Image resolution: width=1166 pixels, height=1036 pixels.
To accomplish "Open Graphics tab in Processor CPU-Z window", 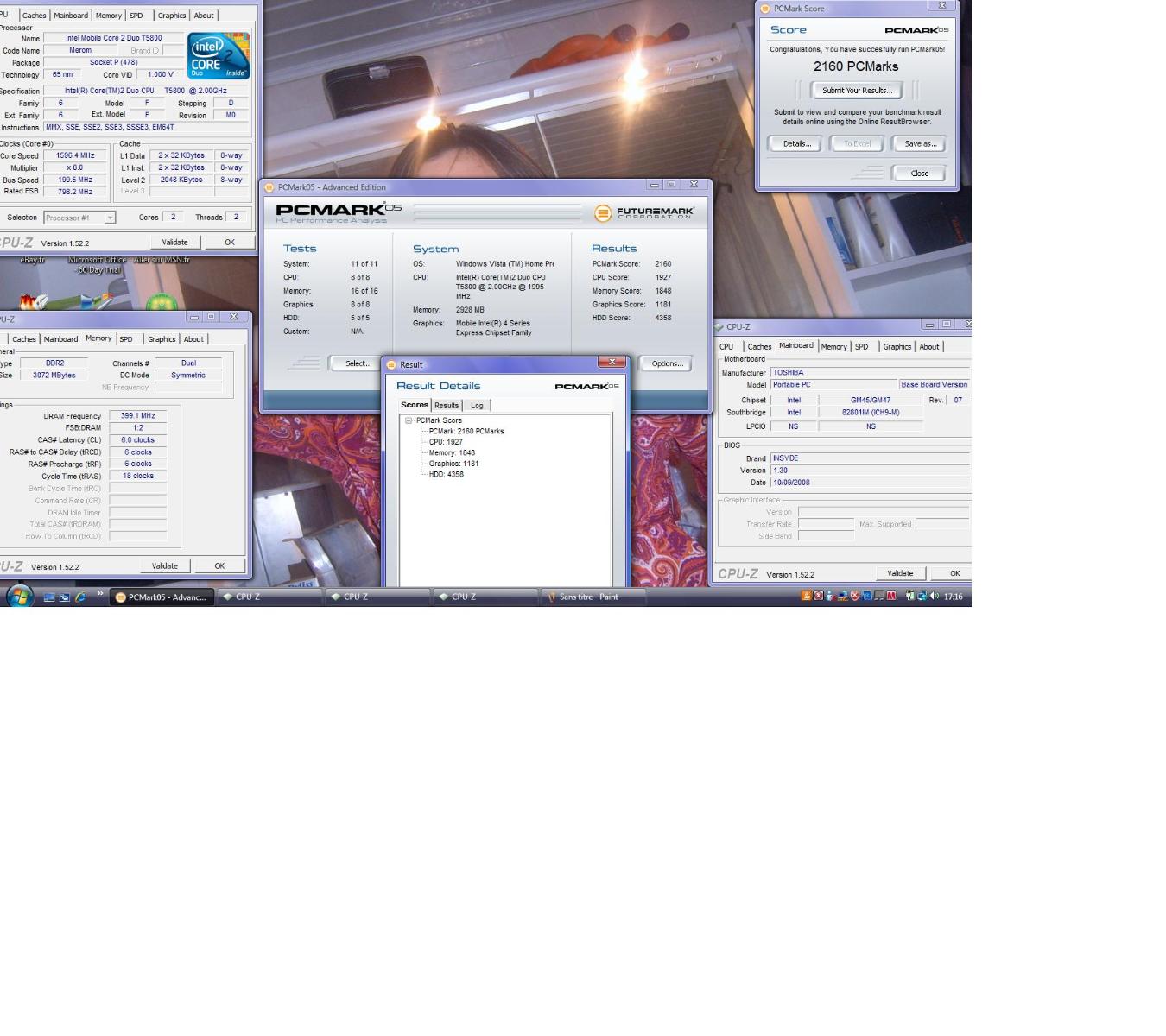I will tap(171, 16).
